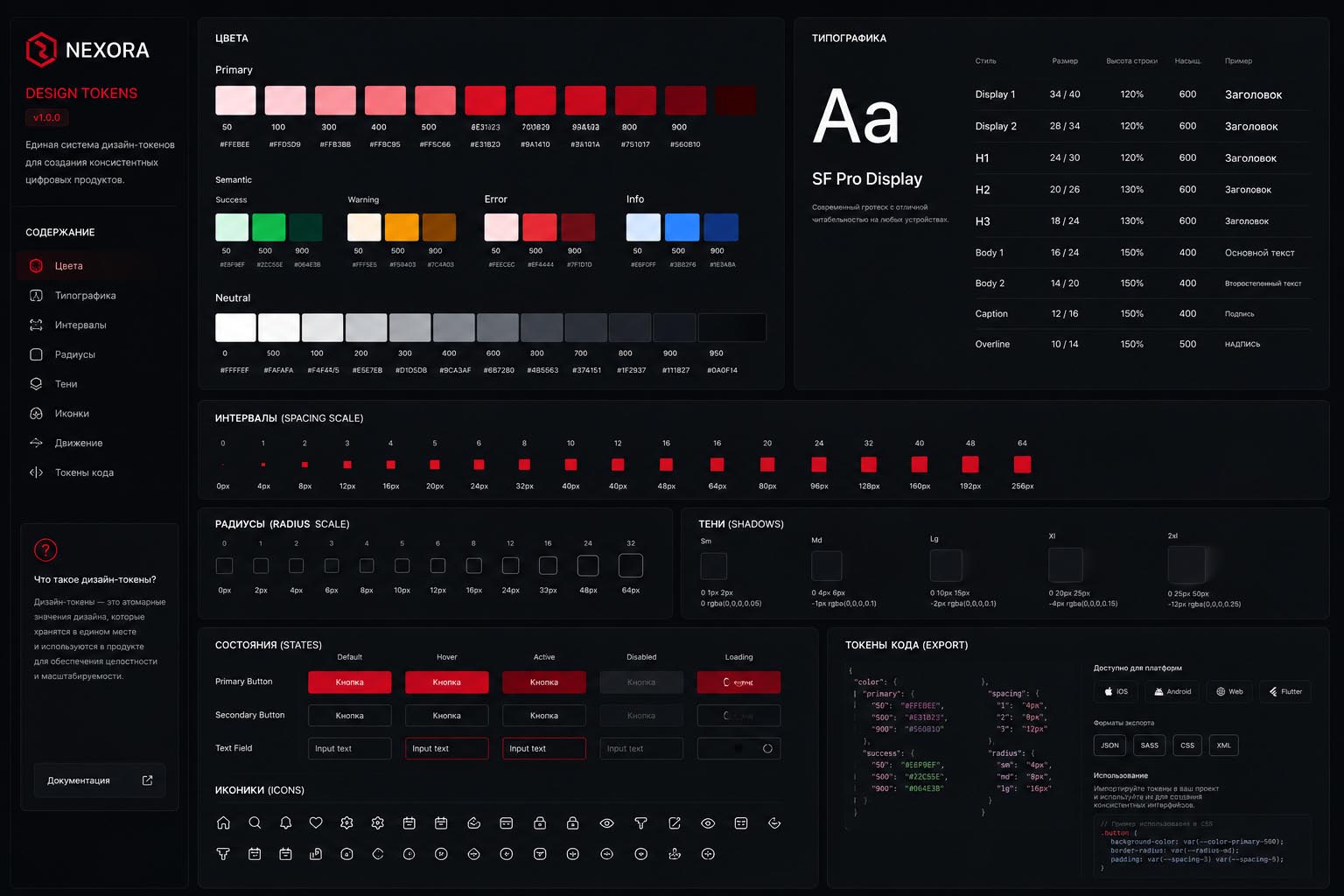This screenshot has width=1344, height=896.
Task: Open external link icon beside Документация
Action: (x=147, y=780)
